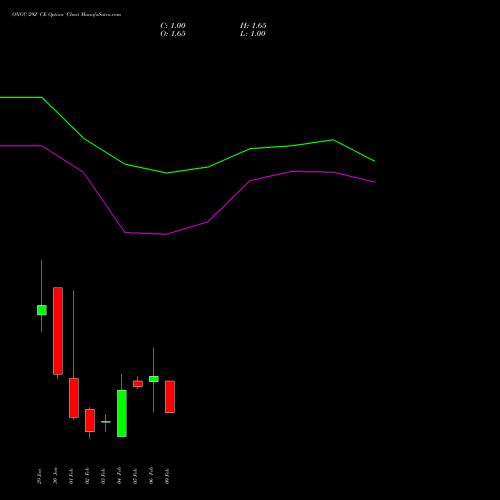Click the ONGC 292 CE Option chart title

tap(66, 15)
